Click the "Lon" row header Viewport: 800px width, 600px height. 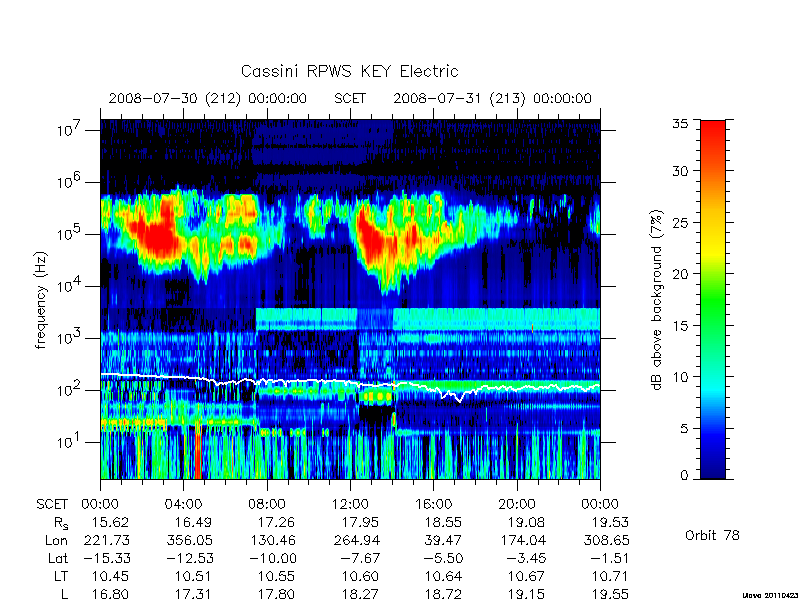coord(57,540)
